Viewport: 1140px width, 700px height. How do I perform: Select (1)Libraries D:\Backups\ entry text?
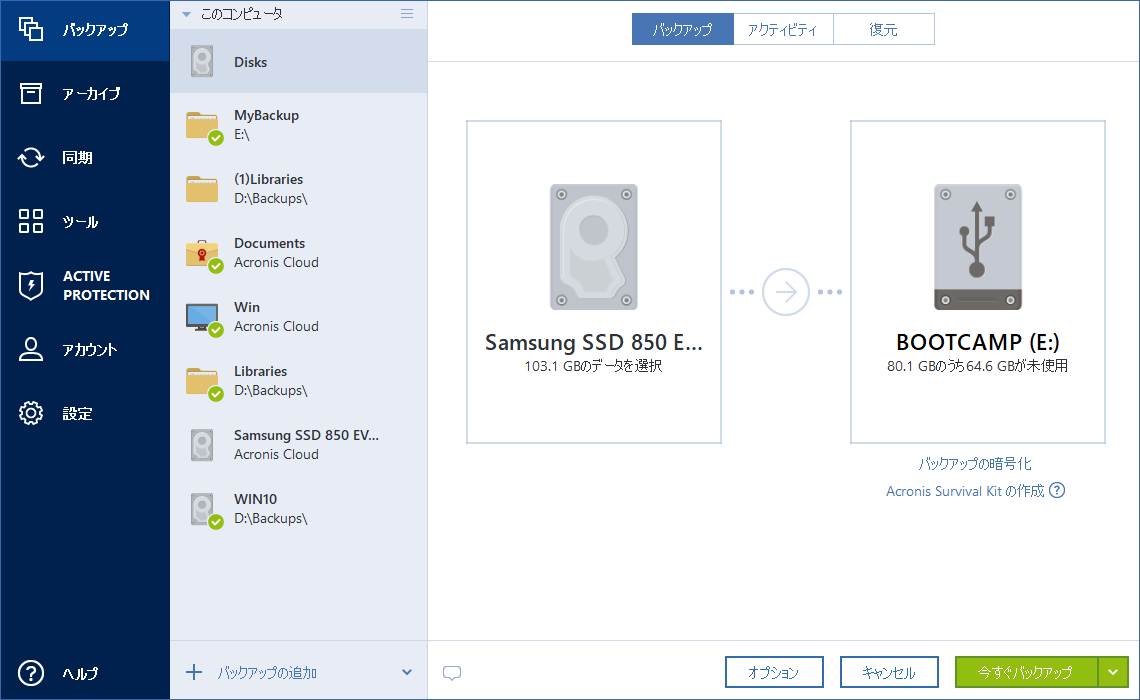pyautogui.click(x=270, y=189)
